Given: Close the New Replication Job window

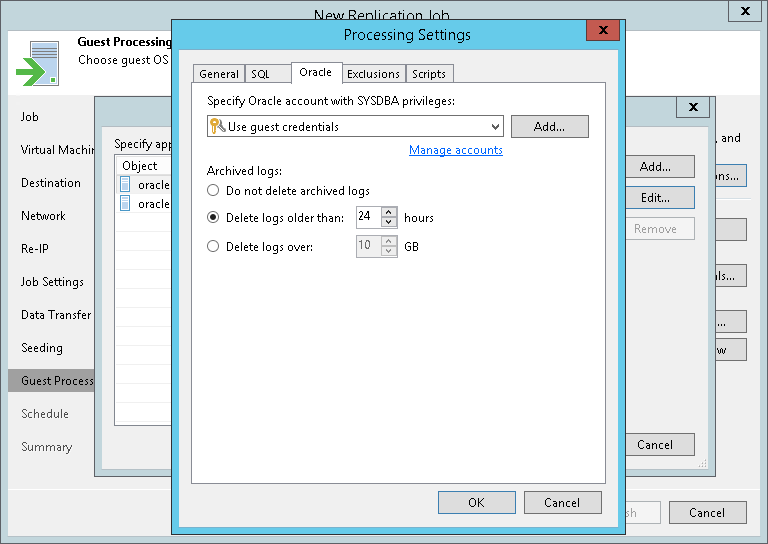Looking at the screenshot, I should pyautogui.click(x=745, y=11).
